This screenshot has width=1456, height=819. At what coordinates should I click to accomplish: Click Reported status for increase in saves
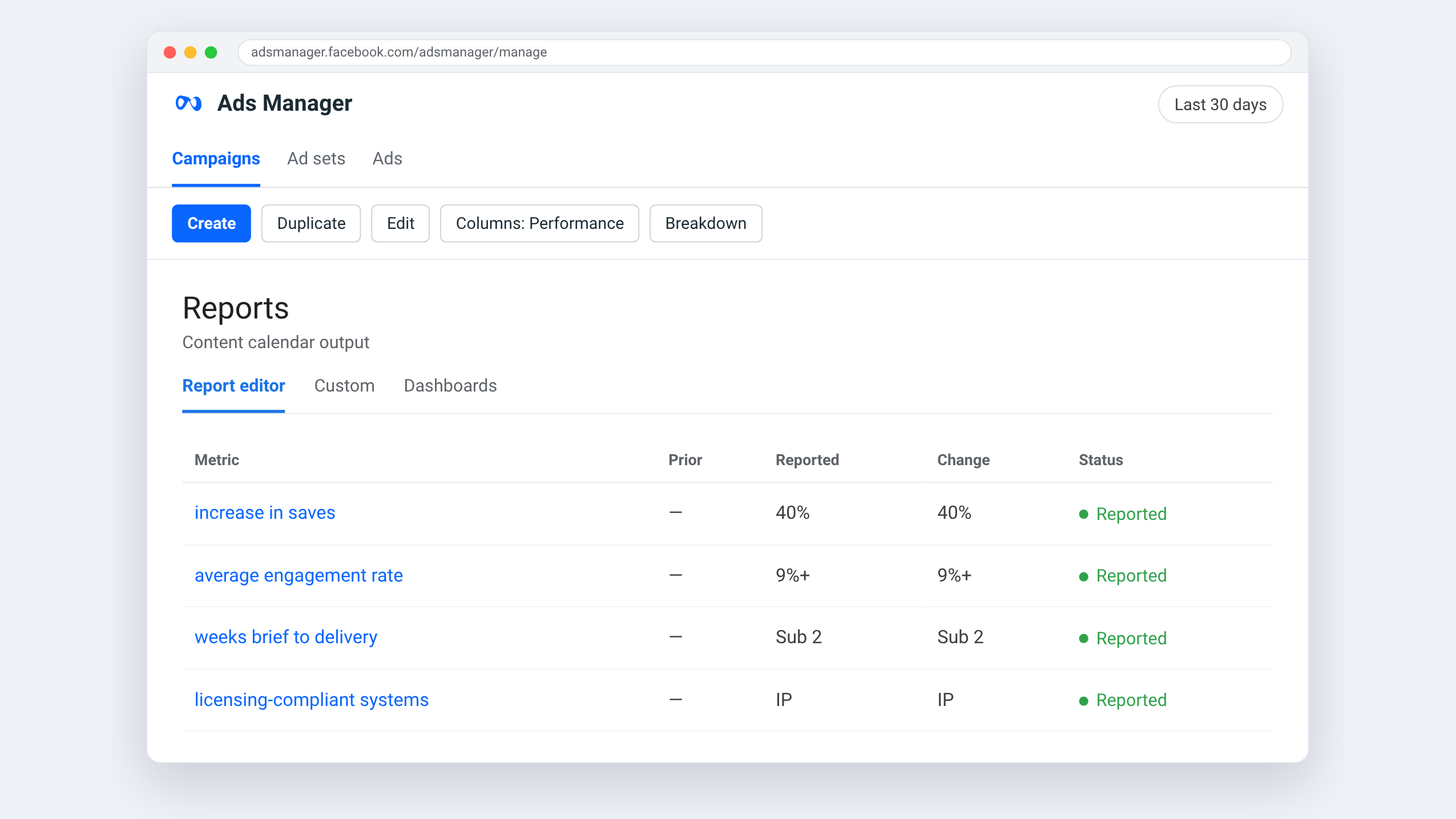click(1123, 514)
